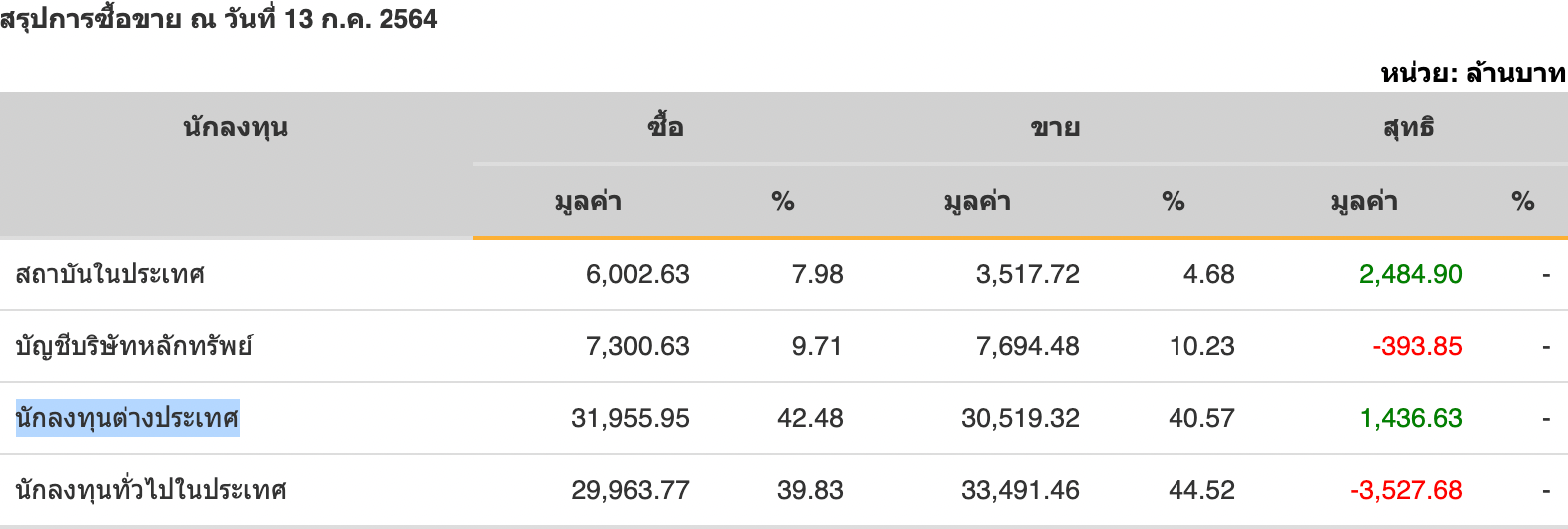The width and height of the screenshot is (1568, 529).
Task: Select the นักลงทุนทั่วไปในประเทศ row label
Action: pos(151,490)
